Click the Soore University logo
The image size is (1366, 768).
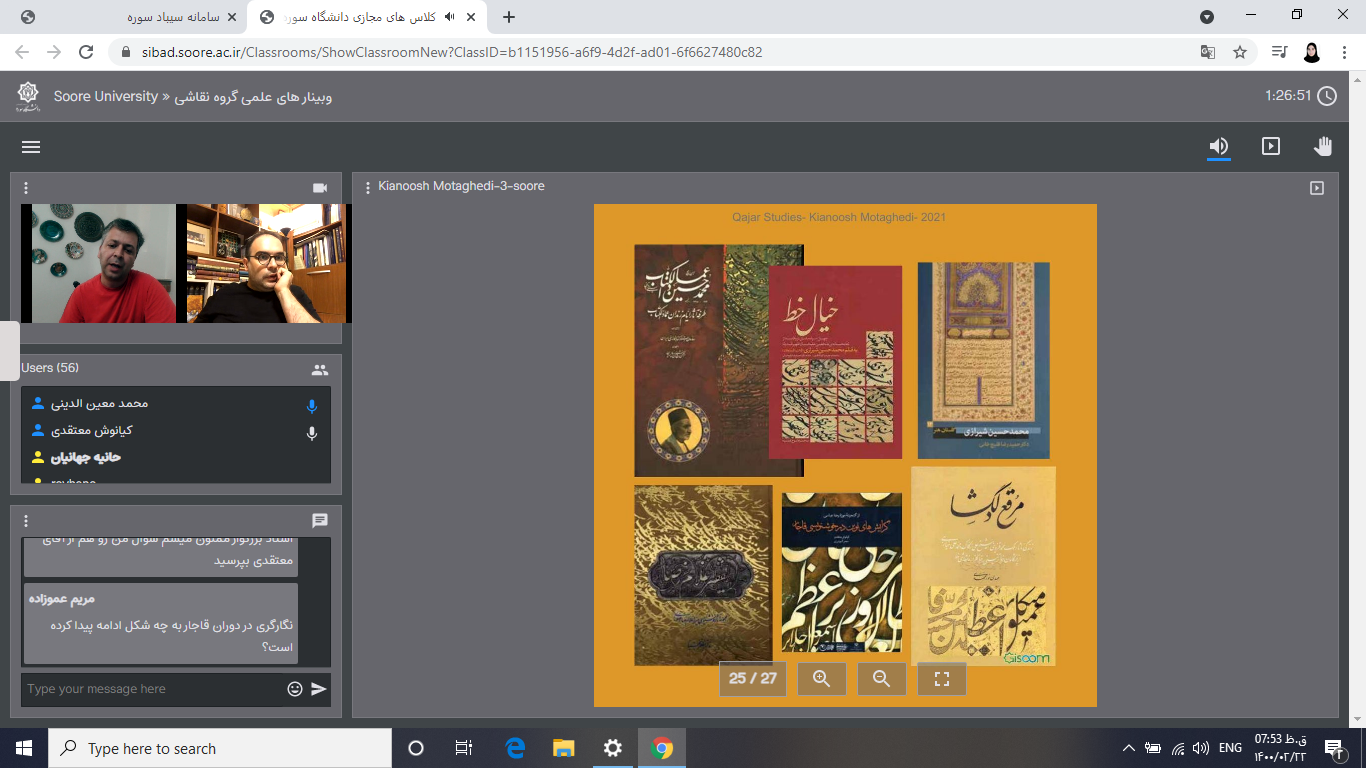click(28, 97)
